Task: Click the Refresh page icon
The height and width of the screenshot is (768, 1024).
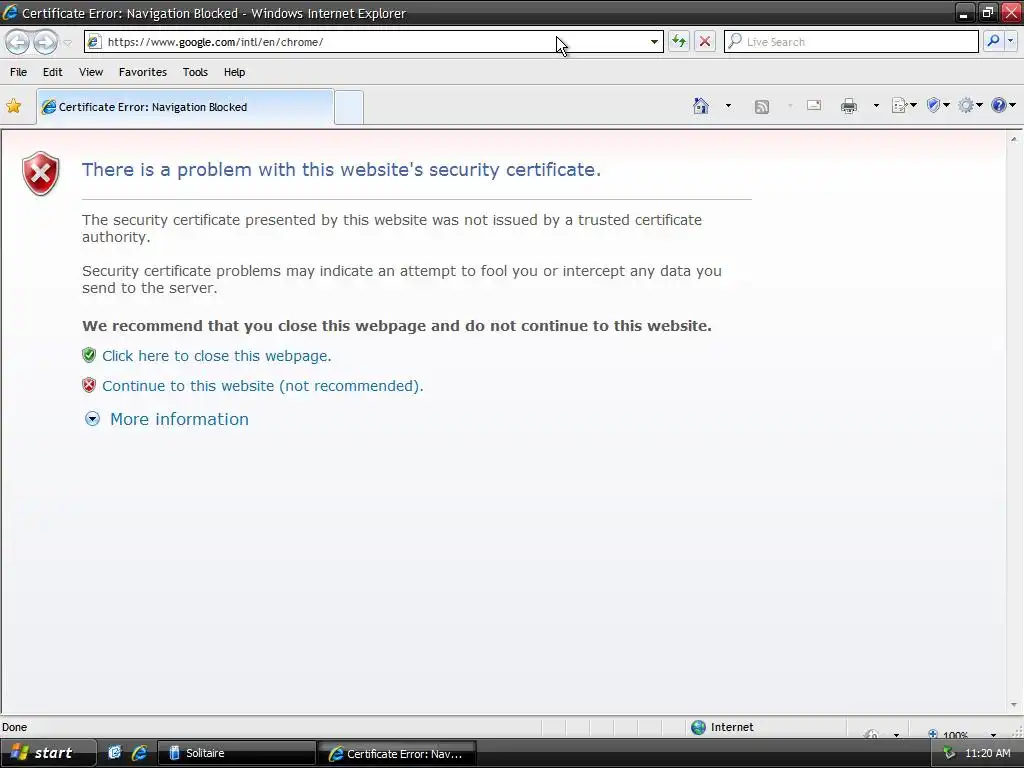Action: (679, 42)
